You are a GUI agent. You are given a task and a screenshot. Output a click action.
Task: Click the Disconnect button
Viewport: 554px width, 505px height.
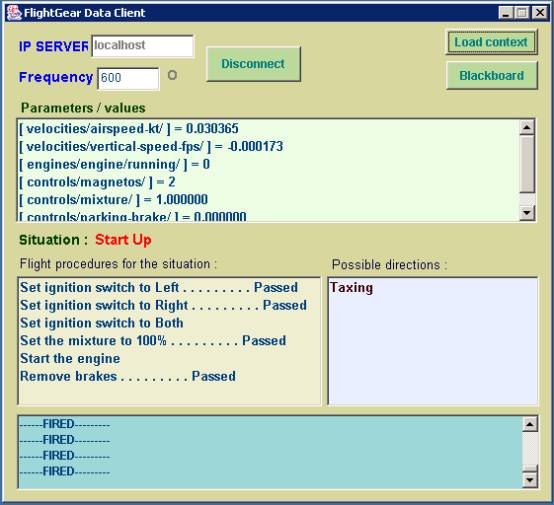coord(253,64)
